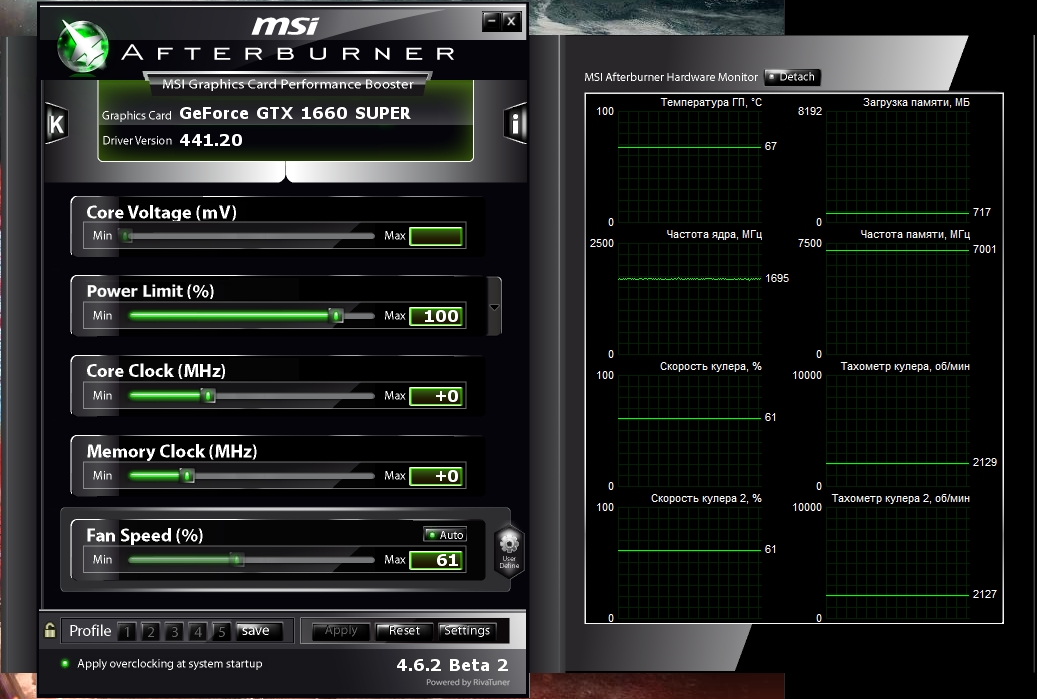Click the Memory Clock value field
The width and height of the screenshot is (1037, 699).
click(x=436, y=476)
